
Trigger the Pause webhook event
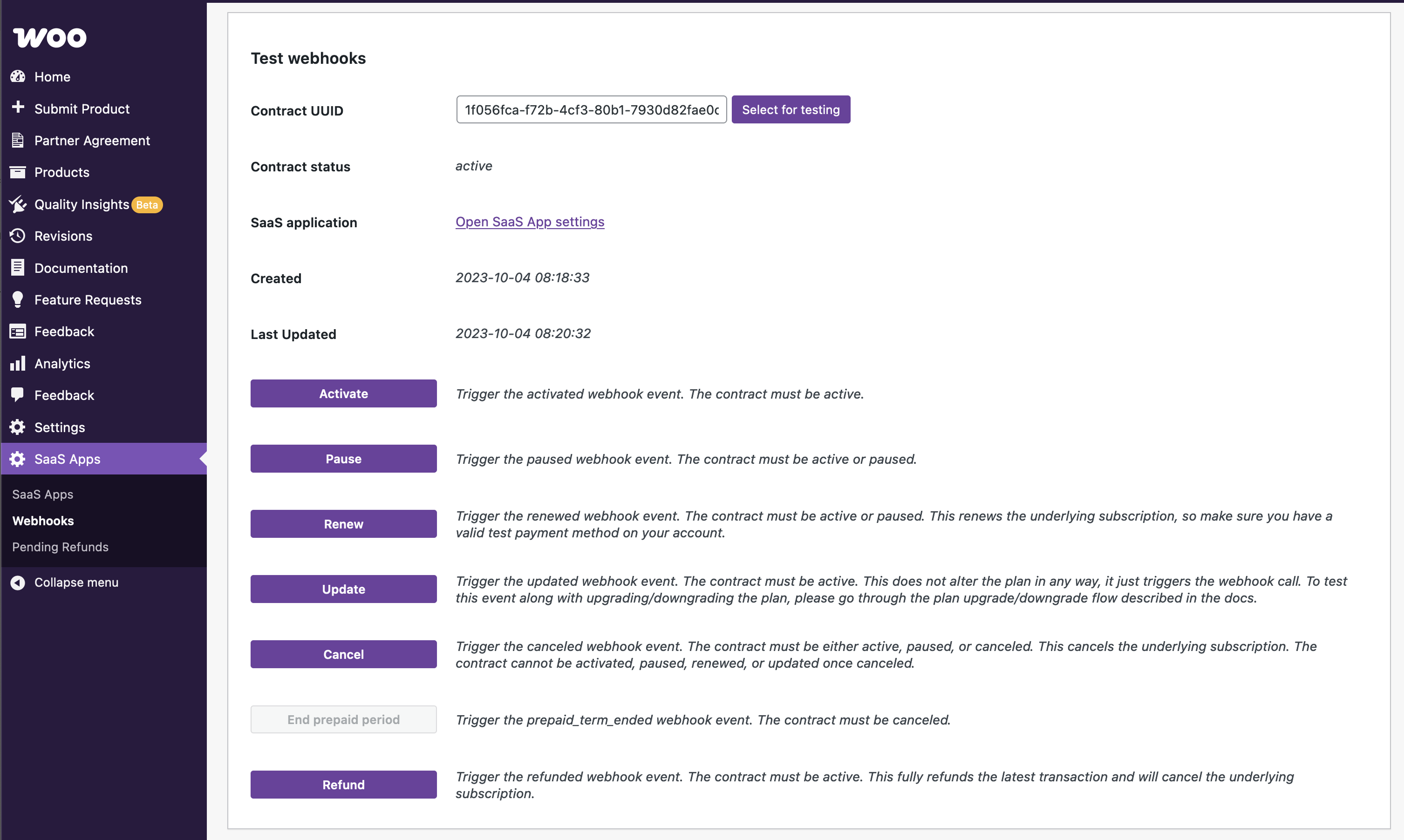[x=343, y=459]
